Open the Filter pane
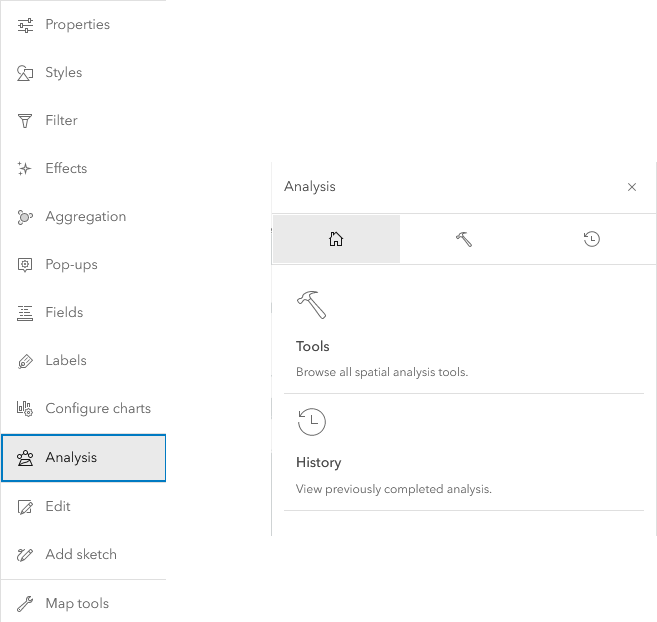657x622 pixels. (x=61, y=120)
